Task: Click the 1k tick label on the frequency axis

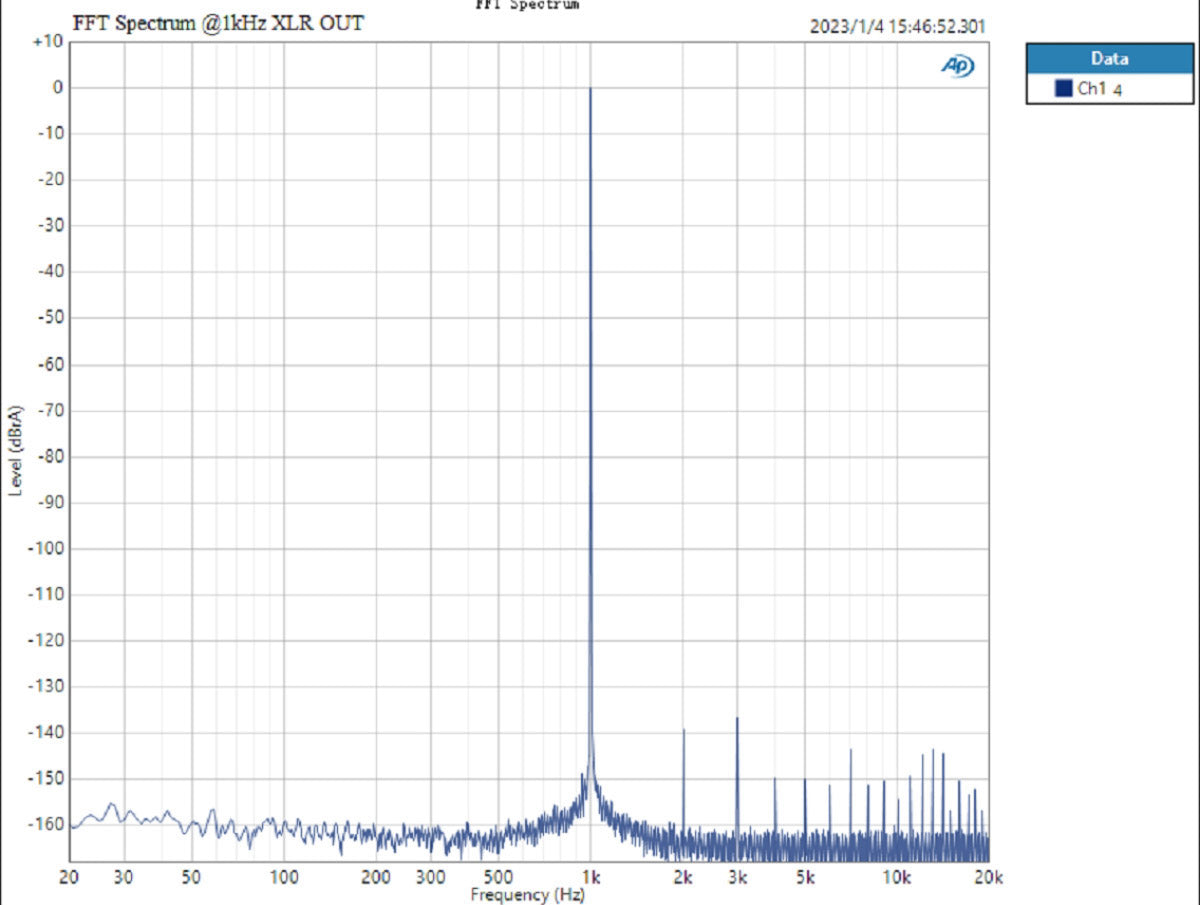Action: 590,877
